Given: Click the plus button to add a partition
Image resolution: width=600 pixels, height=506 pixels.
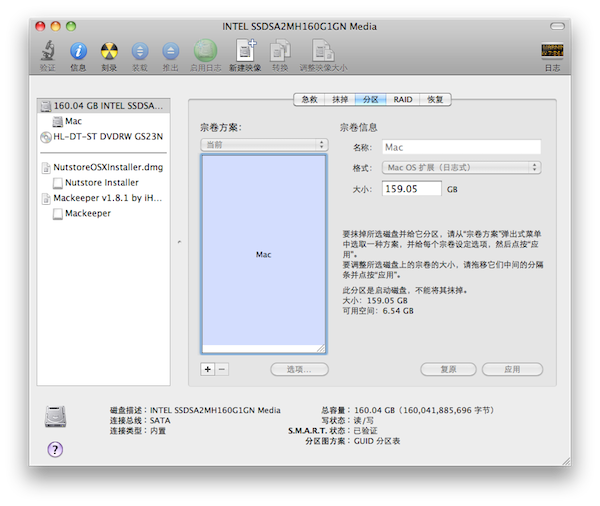Looking at the screenshot, I should (x=208, y=369).
